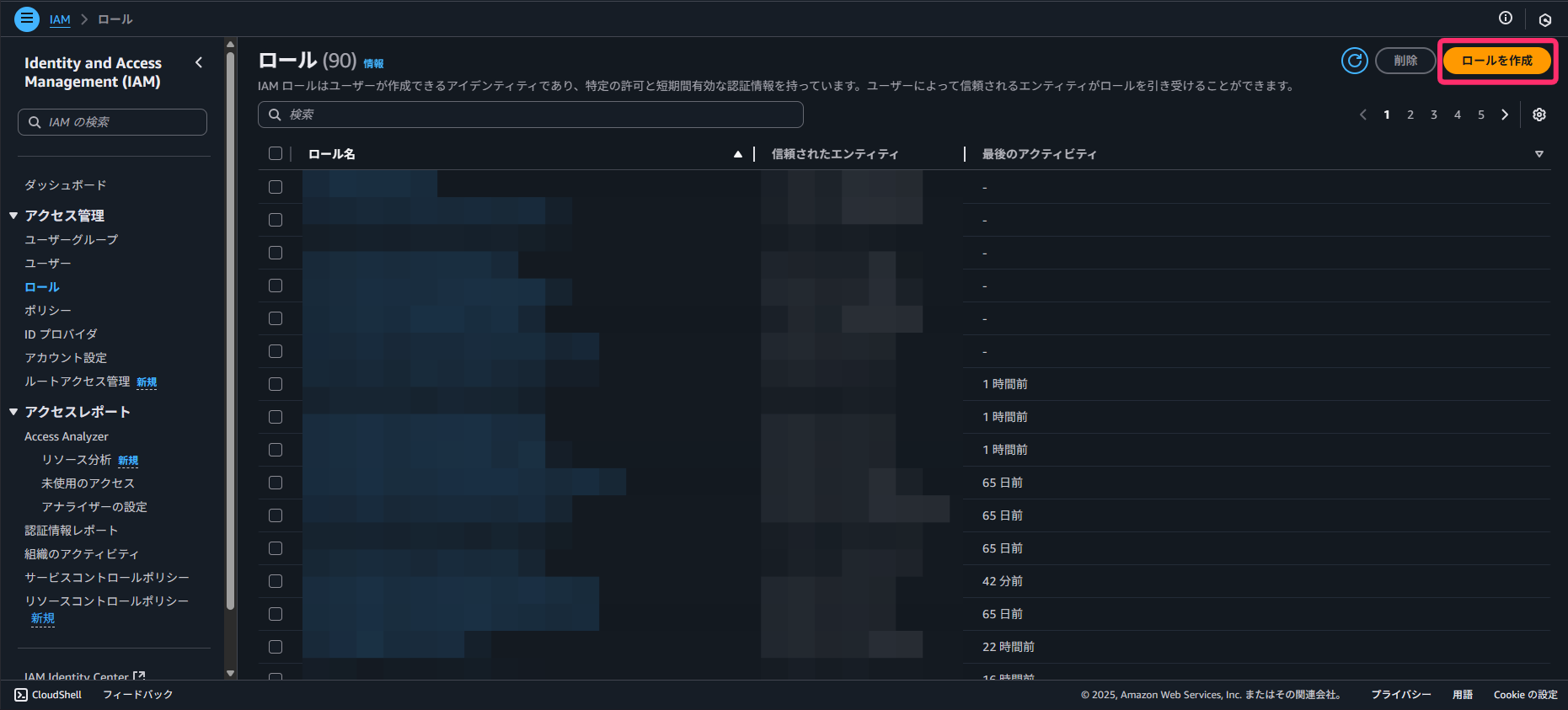Open the 用語 footer link
1568x710 pixels.
(x=1463, y=695)
